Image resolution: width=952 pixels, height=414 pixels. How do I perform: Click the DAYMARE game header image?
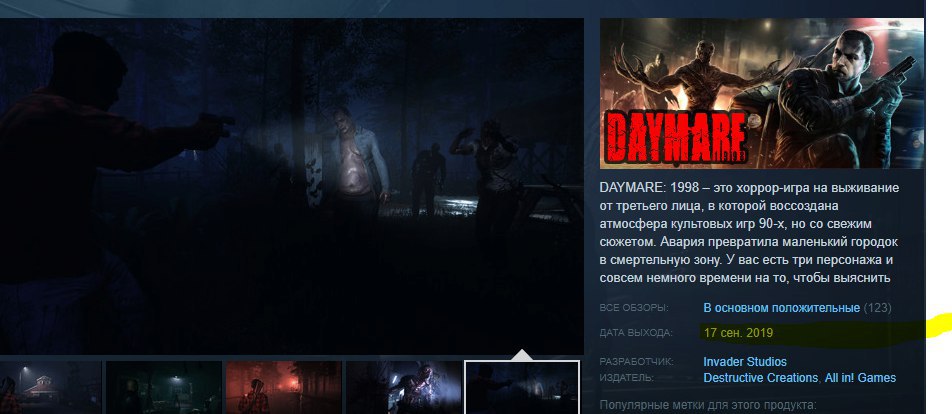pyautogui.click(x=762, y=93)
